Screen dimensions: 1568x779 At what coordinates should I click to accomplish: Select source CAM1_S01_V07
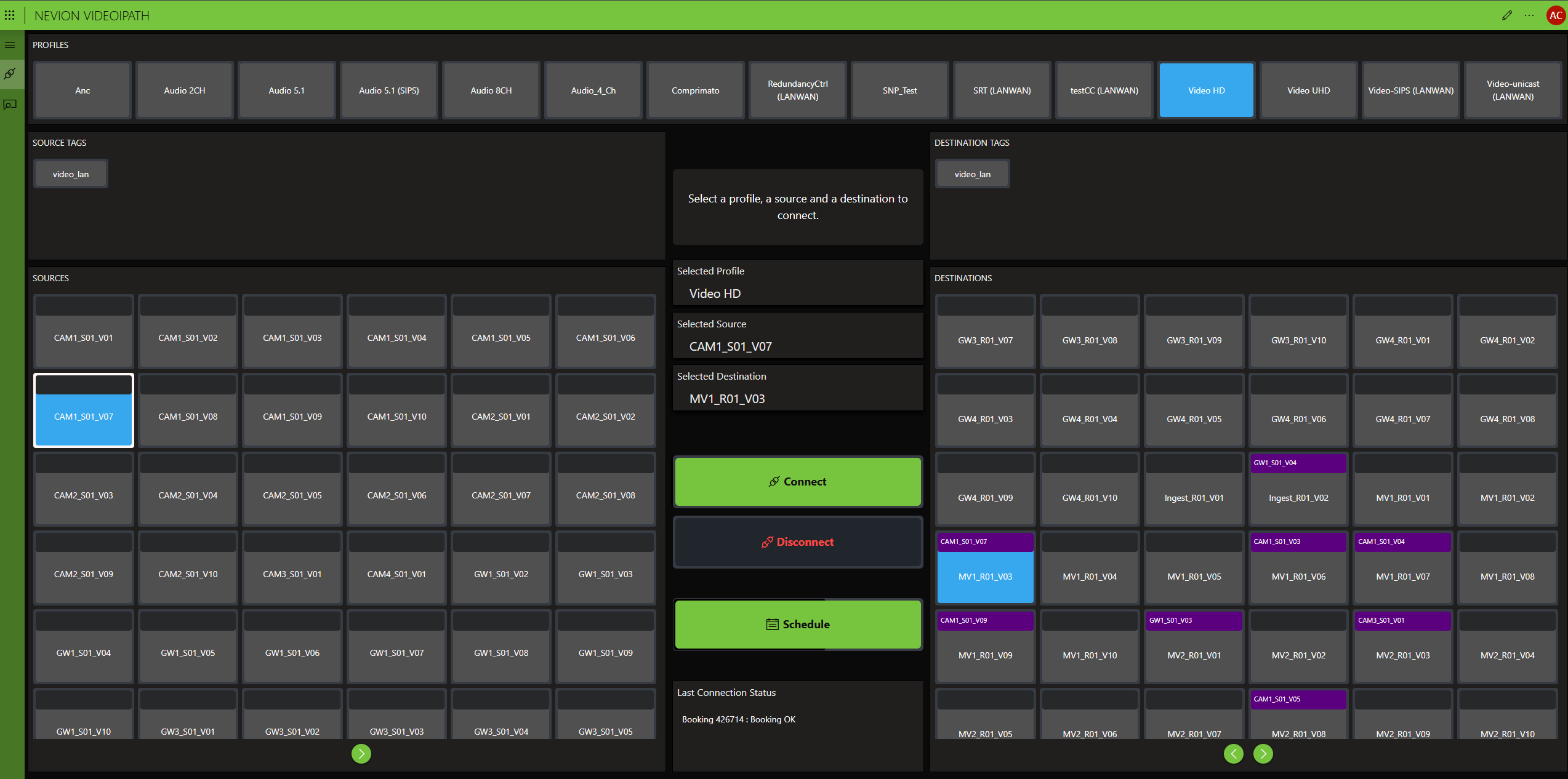tap(84, 410)
